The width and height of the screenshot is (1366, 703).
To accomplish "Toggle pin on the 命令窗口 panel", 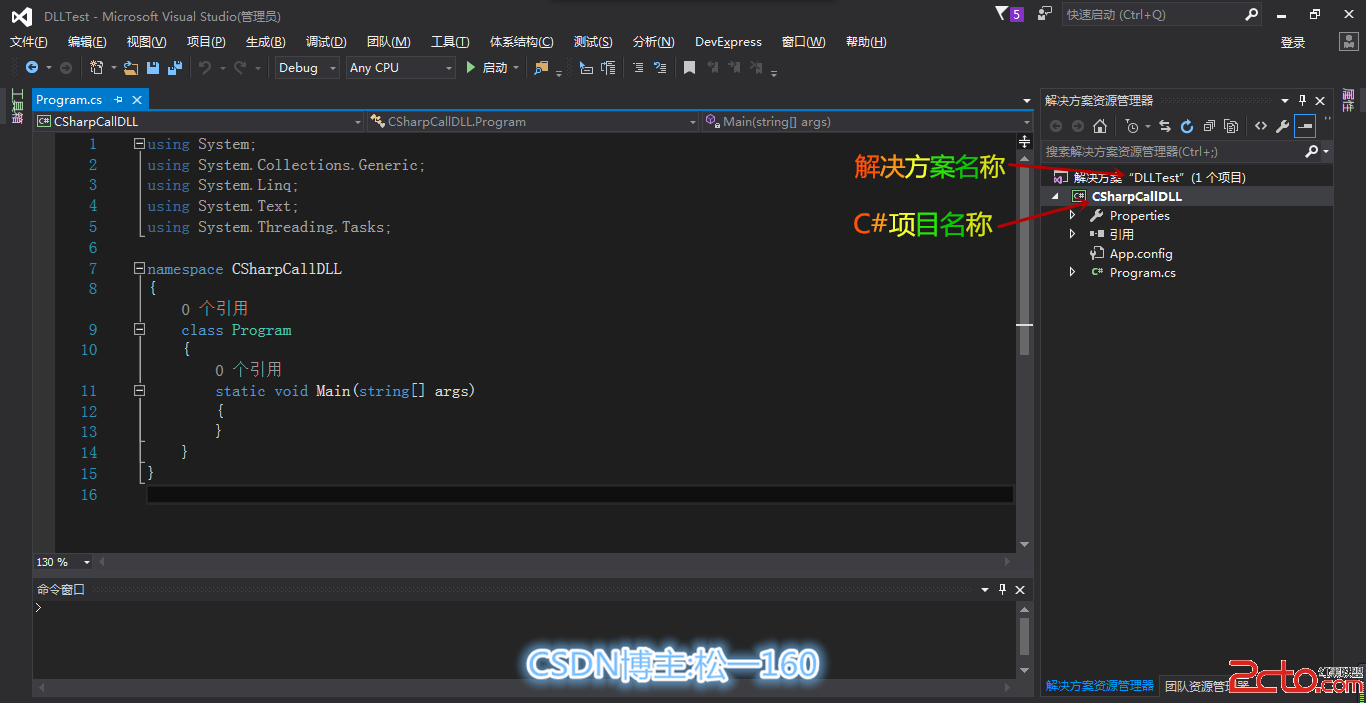I will pyautogui.click(x=1003, y=590).
